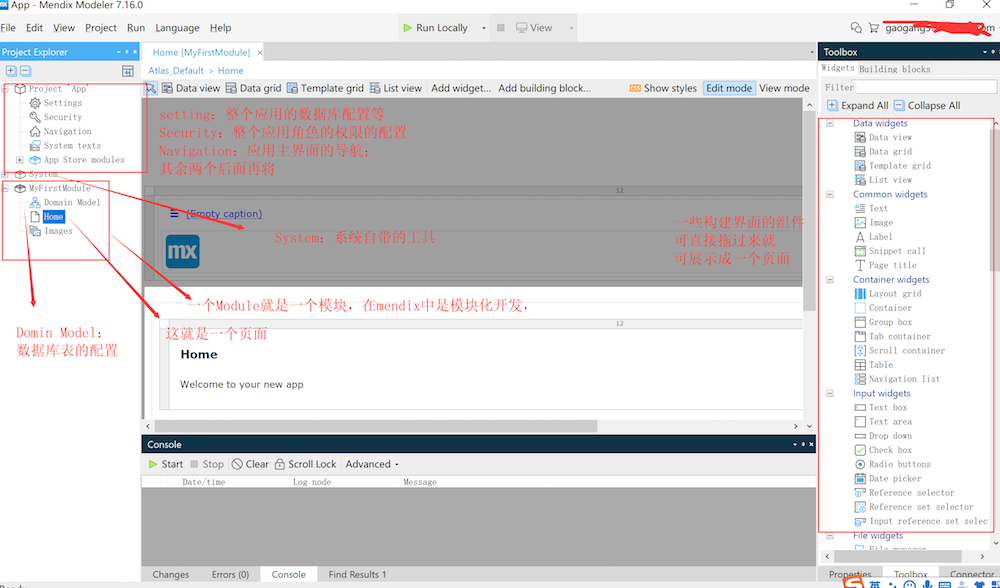Open the System texts item

tap(64, 145)
